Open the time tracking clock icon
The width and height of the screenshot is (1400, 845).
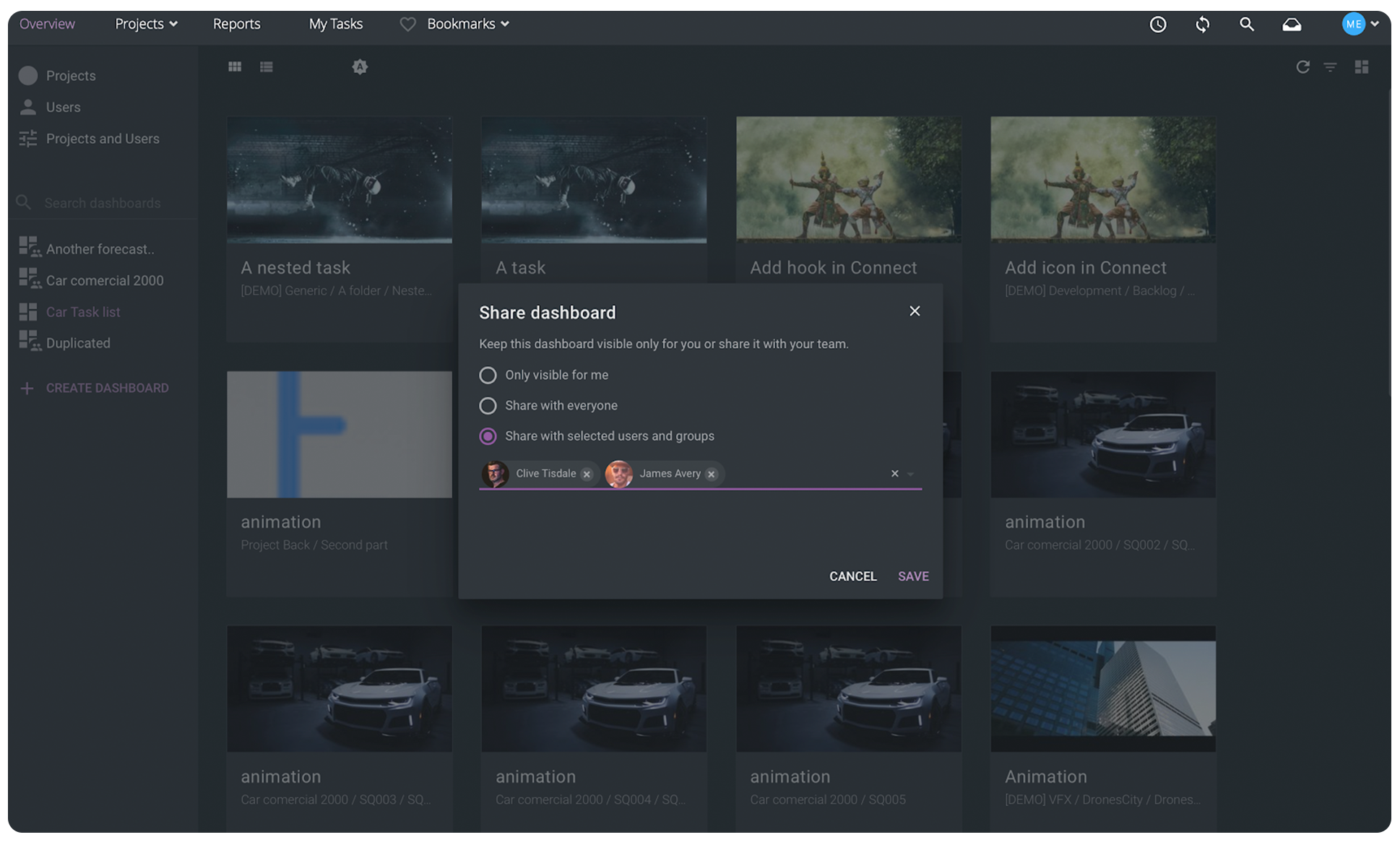coord(1157,25)
